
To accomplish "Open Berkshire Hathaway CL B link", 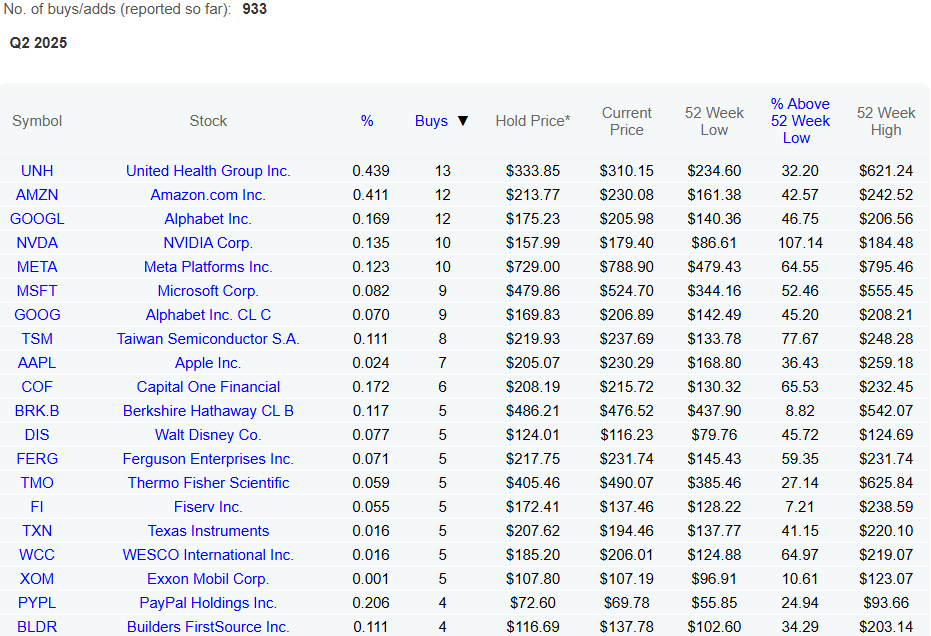I will [x=208, y=411].
